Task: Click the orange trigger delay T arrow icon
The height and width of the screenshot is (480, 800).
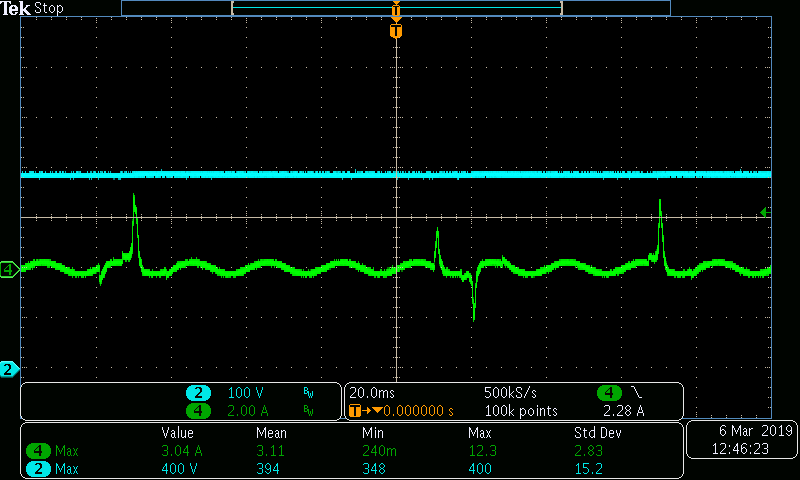Action: (x=365, y=411)
